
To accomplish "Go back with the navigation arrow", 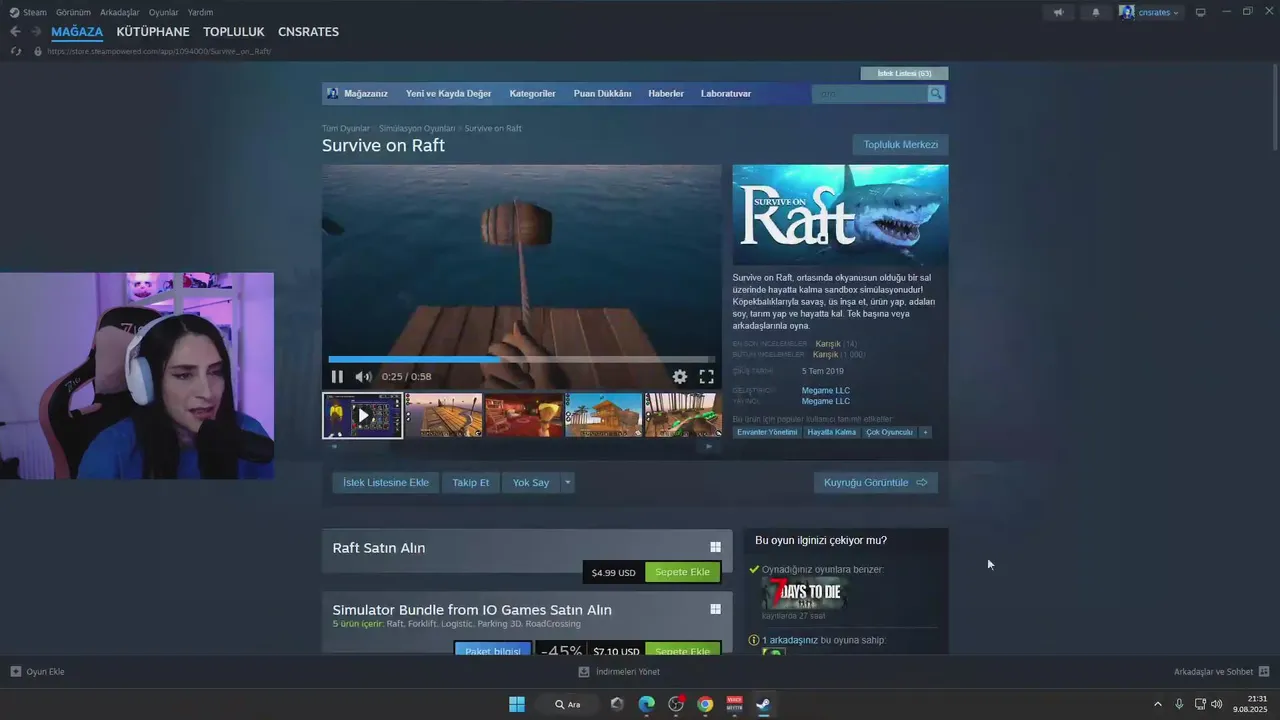I will pos(15,32).
